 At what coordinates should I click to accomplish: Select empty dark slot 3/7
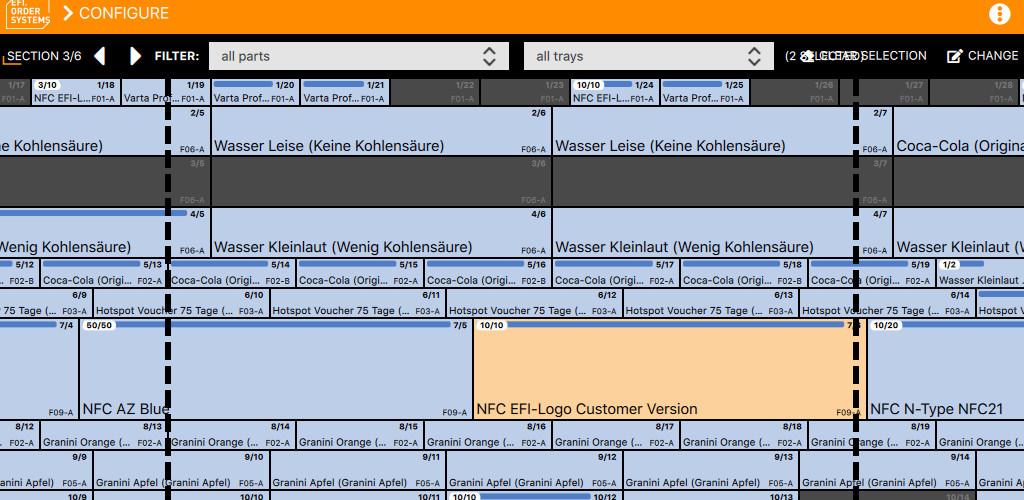tap(722, 181)
